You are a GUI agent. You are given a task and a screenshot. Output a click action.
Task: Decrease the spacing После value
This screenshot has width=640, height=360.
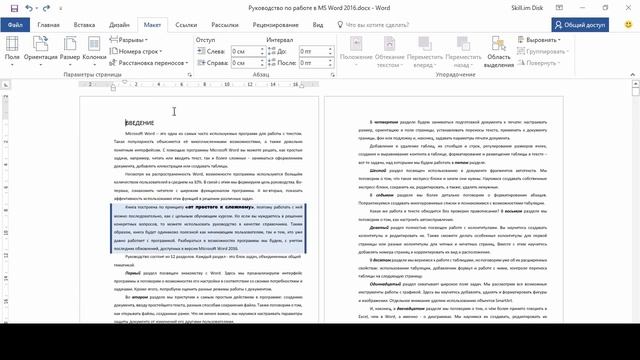(330, 65)
